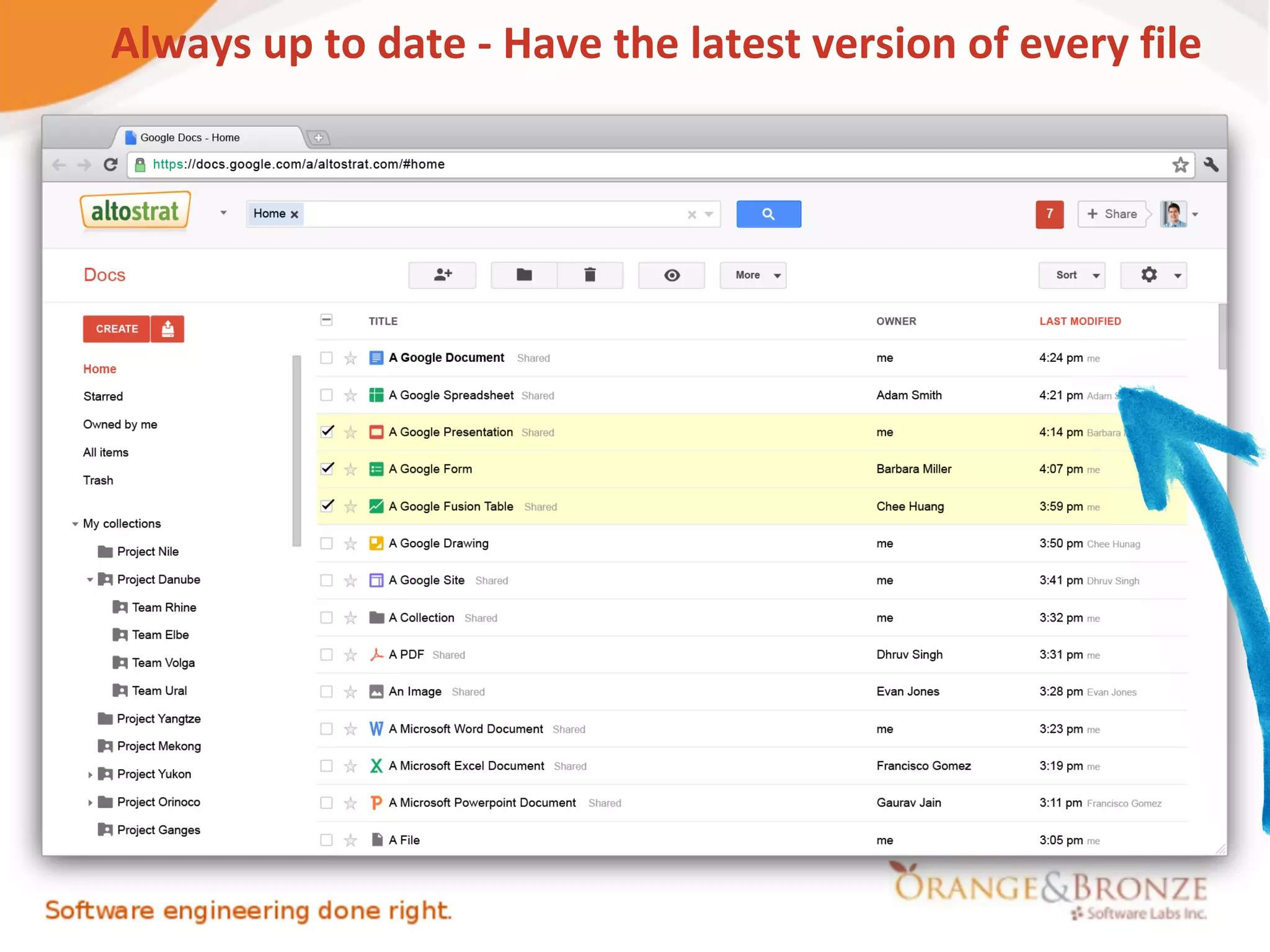Remove the Home filter chip
This screenshot has height=952, width=1270.
295,214
